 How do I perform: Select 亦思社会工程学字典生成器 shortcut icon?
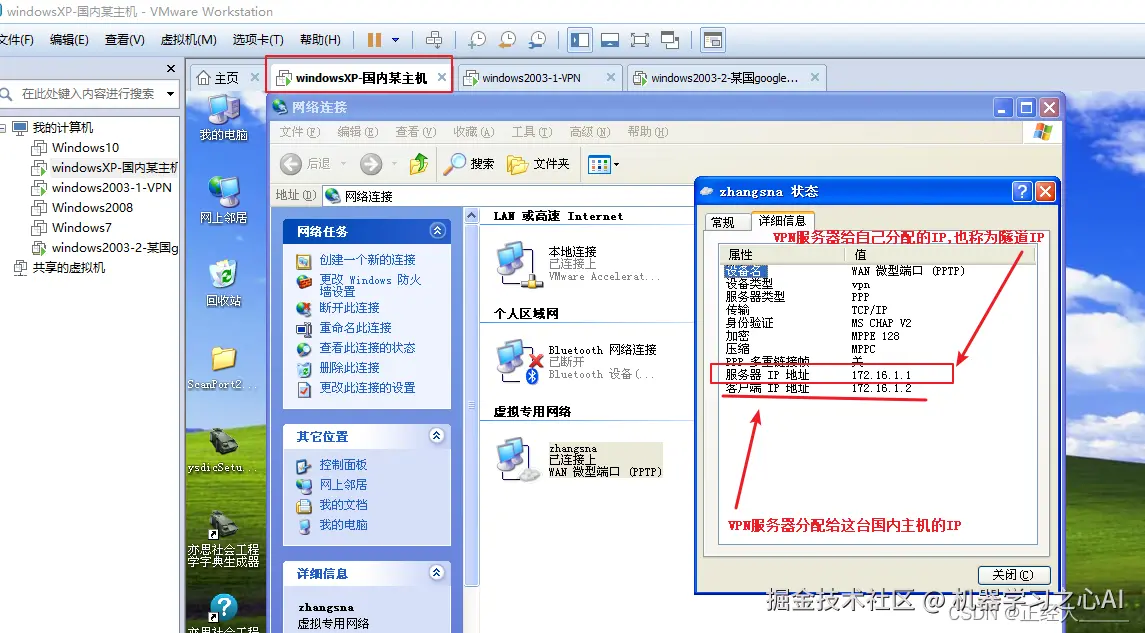point(223,539)
